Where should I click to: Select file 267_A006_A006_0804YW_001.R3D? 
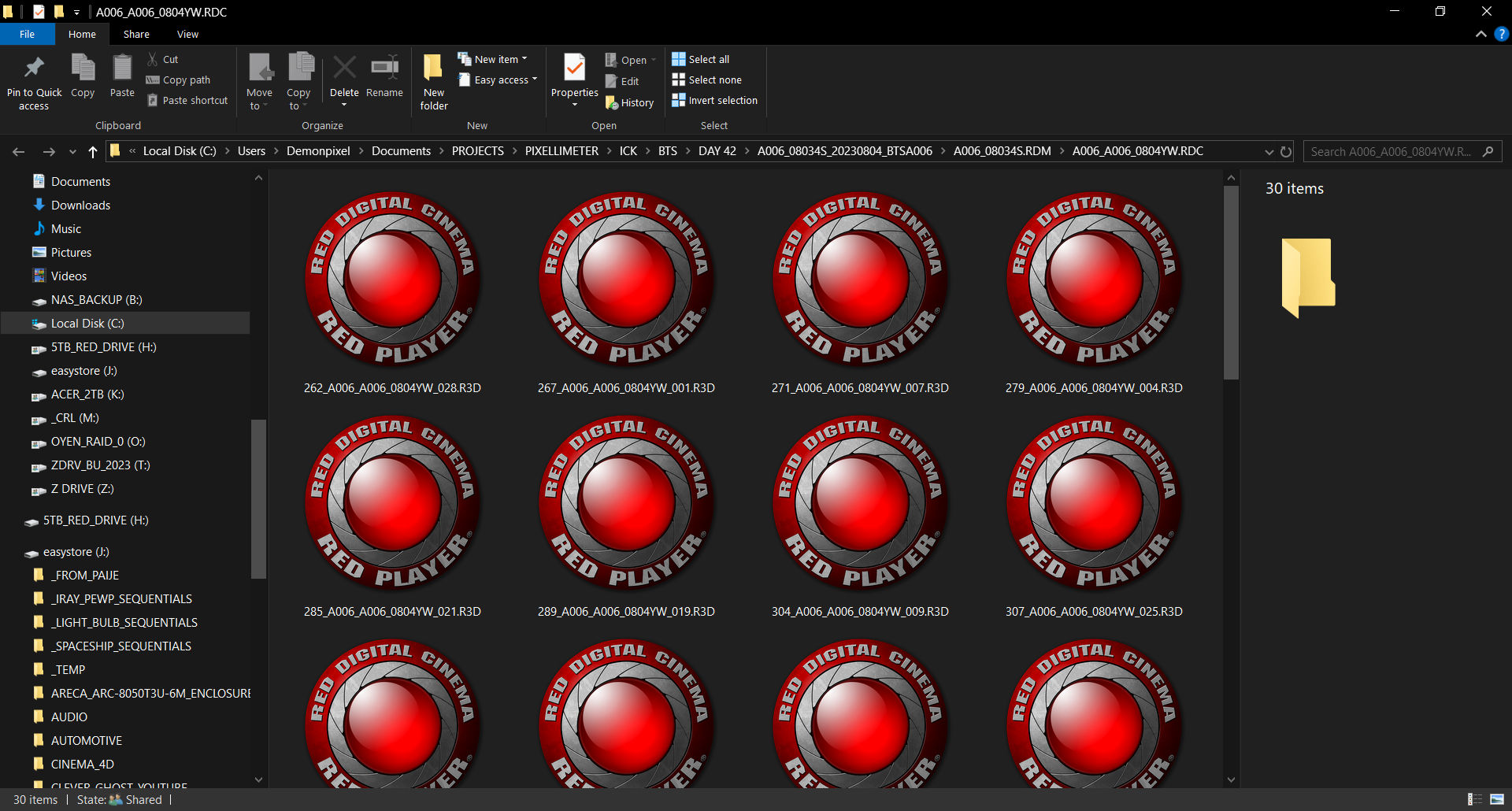626,291
